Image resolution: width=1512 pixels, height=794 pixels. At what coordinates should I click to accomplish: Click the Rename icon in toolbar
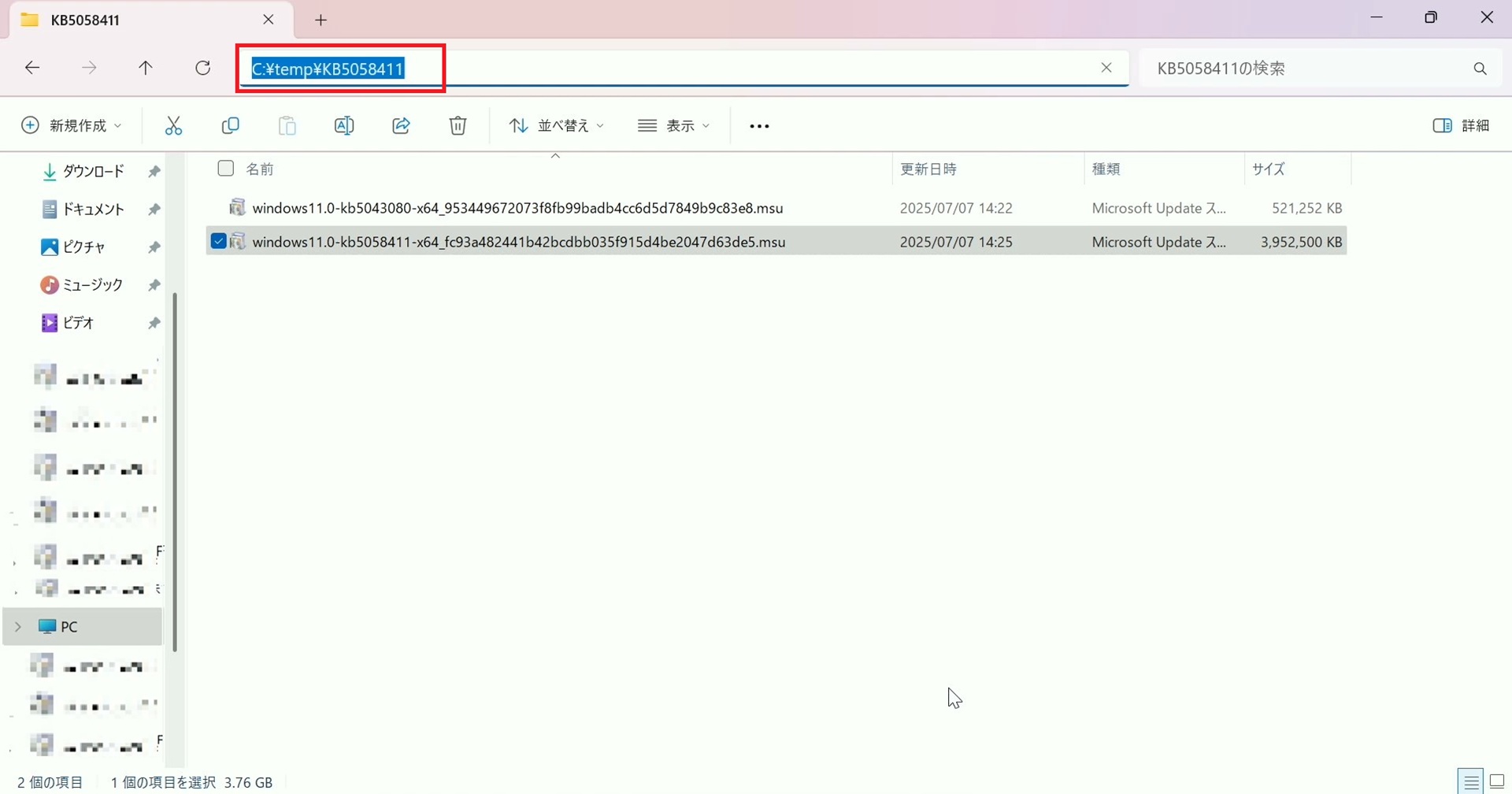344,126
